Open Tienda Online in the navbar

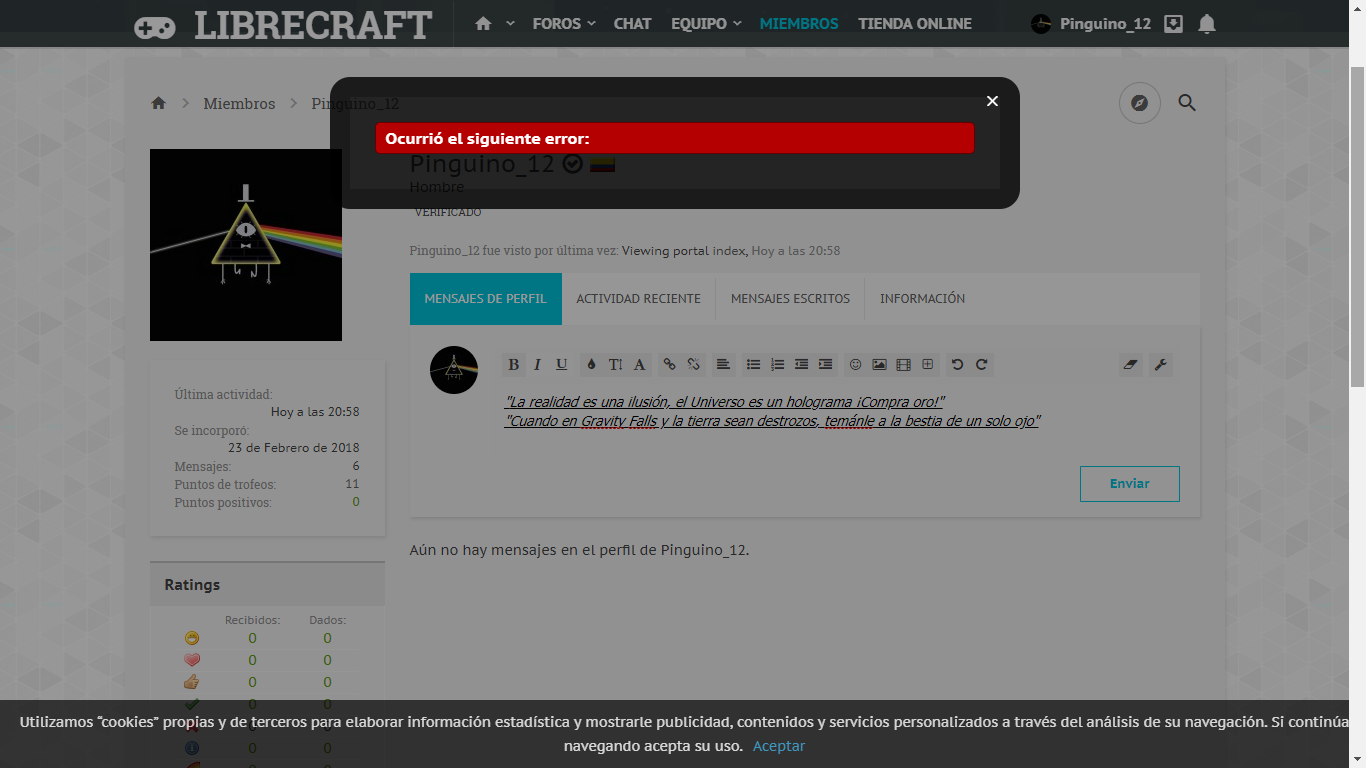(915, 23)
